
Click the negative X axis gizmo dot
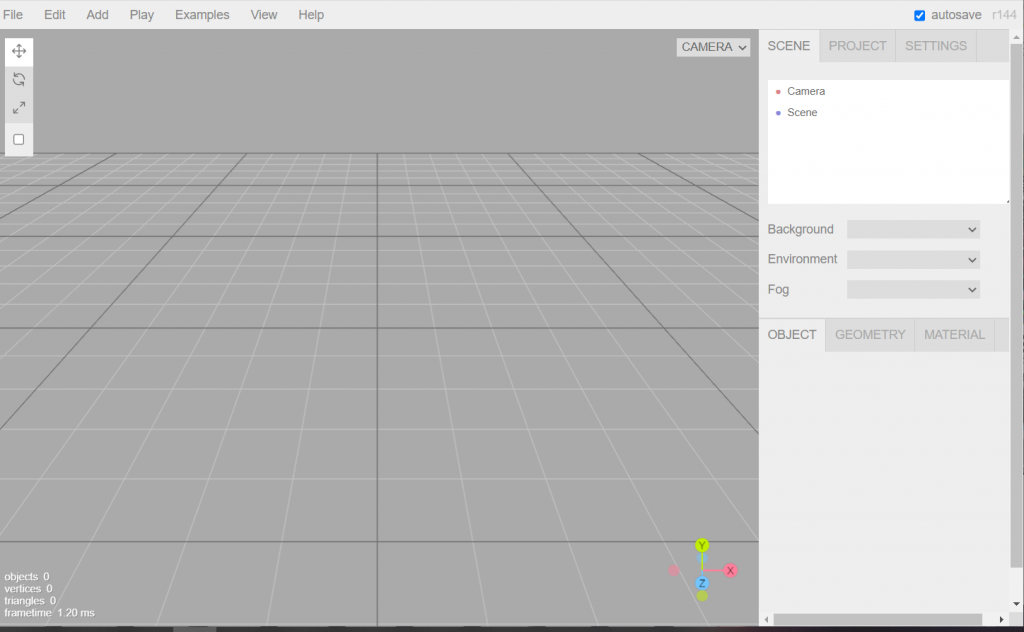click(x=674, y=571)
